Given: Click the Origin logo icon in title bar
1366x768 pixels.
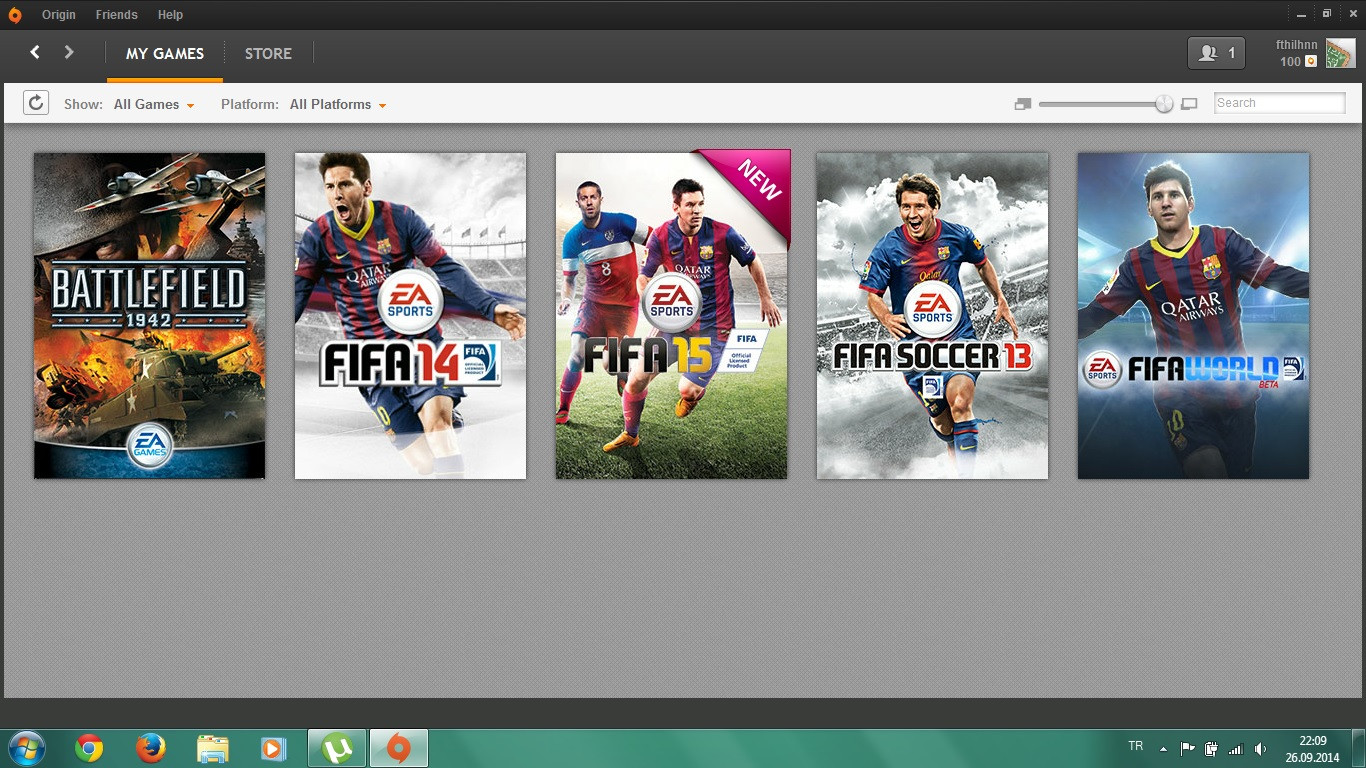Looking at the screenshot, I should [x=17, y=14].
